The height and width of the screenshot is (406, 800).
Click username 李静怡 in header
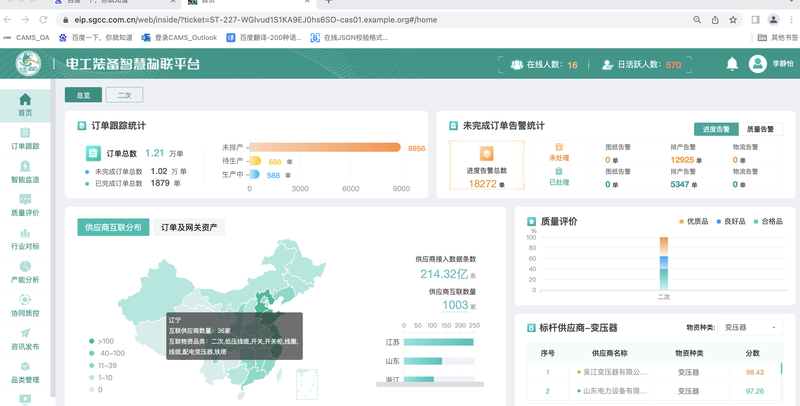783,64
